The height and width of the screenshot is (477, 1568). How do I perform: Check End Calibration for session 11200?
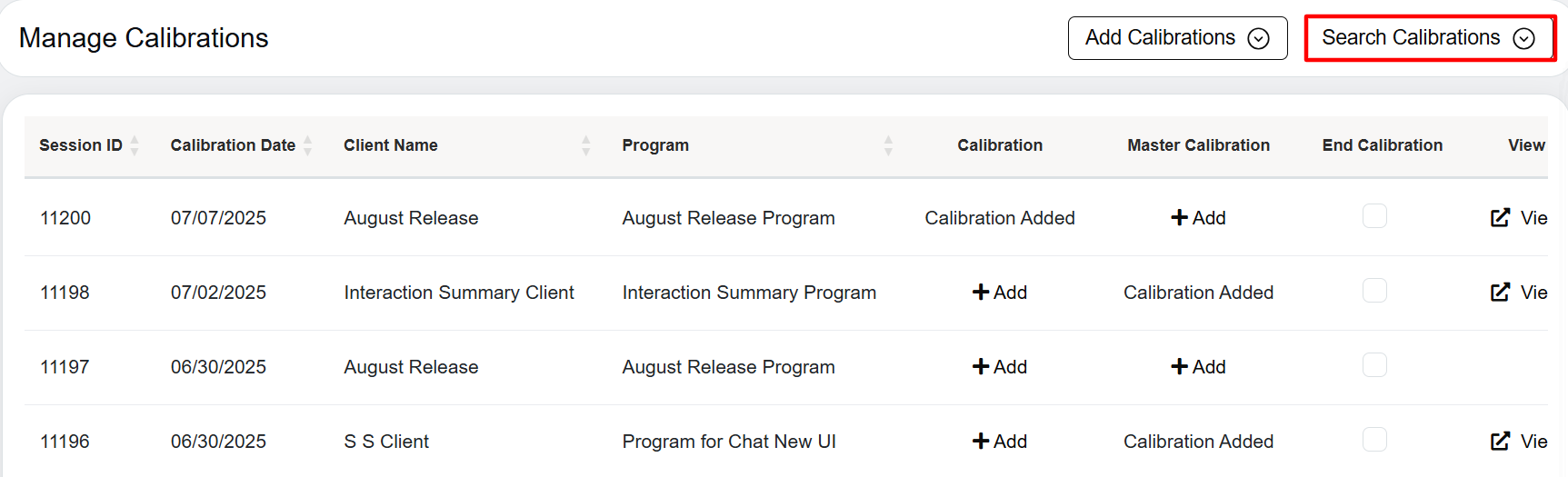(x=1374, y=216)
